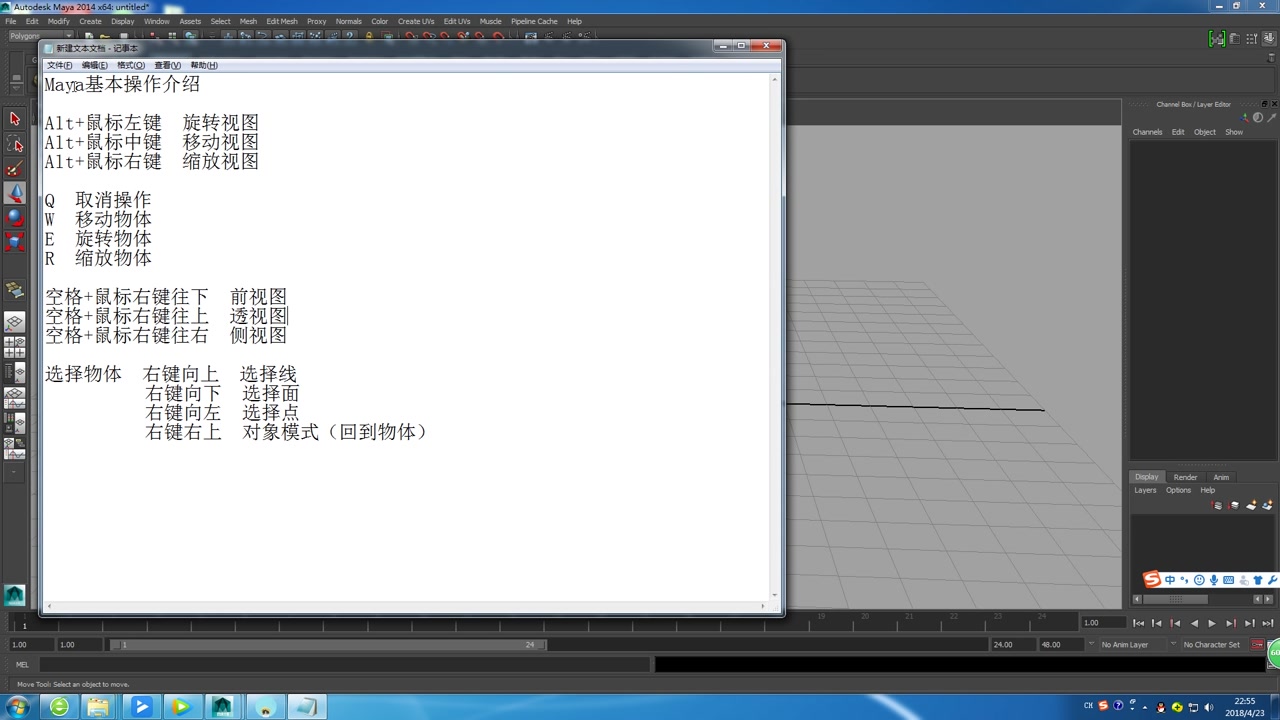Open Notepad 编辑(E) menu
1280x720 pixels.
point(95,65)
